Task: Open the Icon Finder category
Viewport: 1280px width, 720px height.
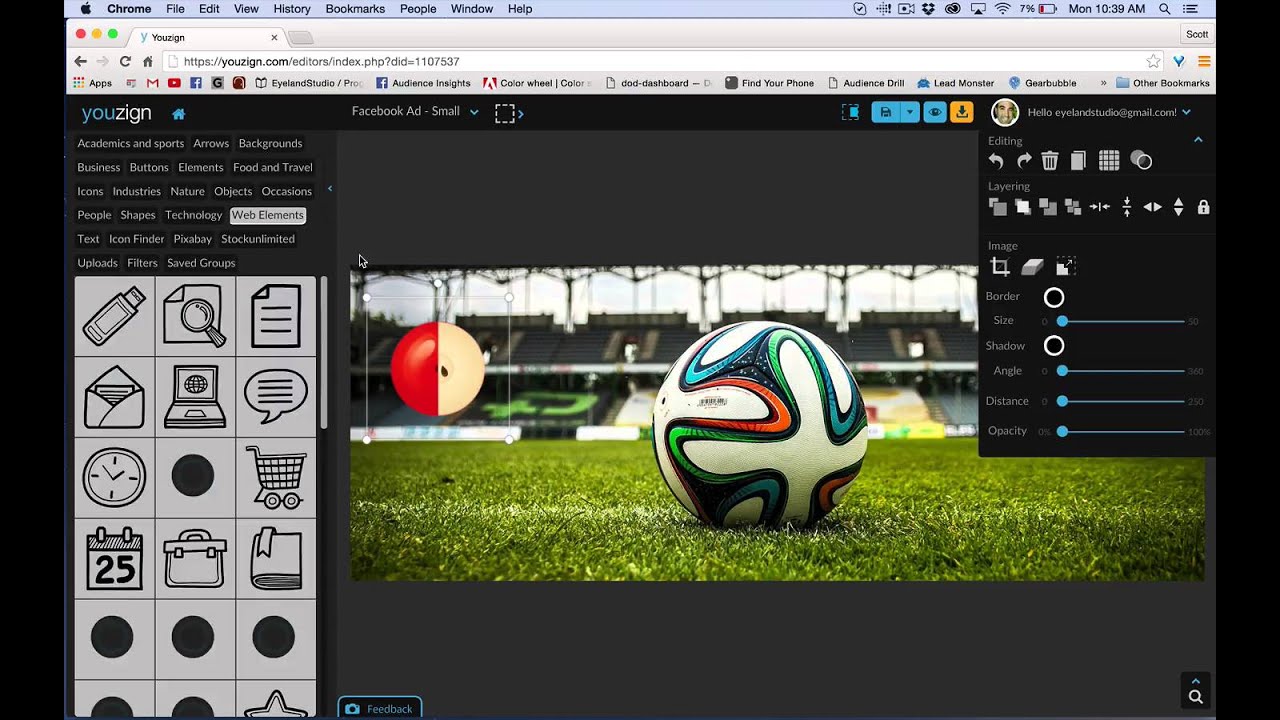Action: (x=137, y=239)
